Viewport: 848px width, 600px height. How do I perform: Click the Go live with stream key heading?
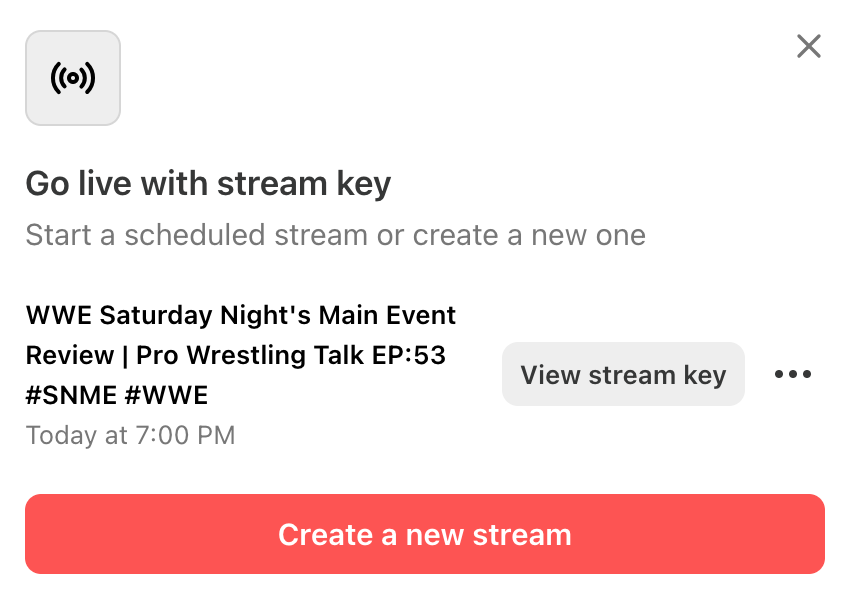[208, 183]
